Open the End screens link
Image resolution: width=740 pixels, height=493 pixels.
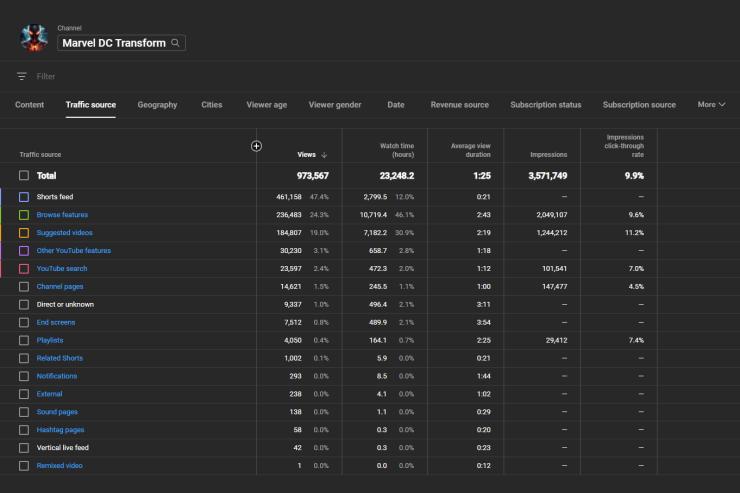[56, 322]
